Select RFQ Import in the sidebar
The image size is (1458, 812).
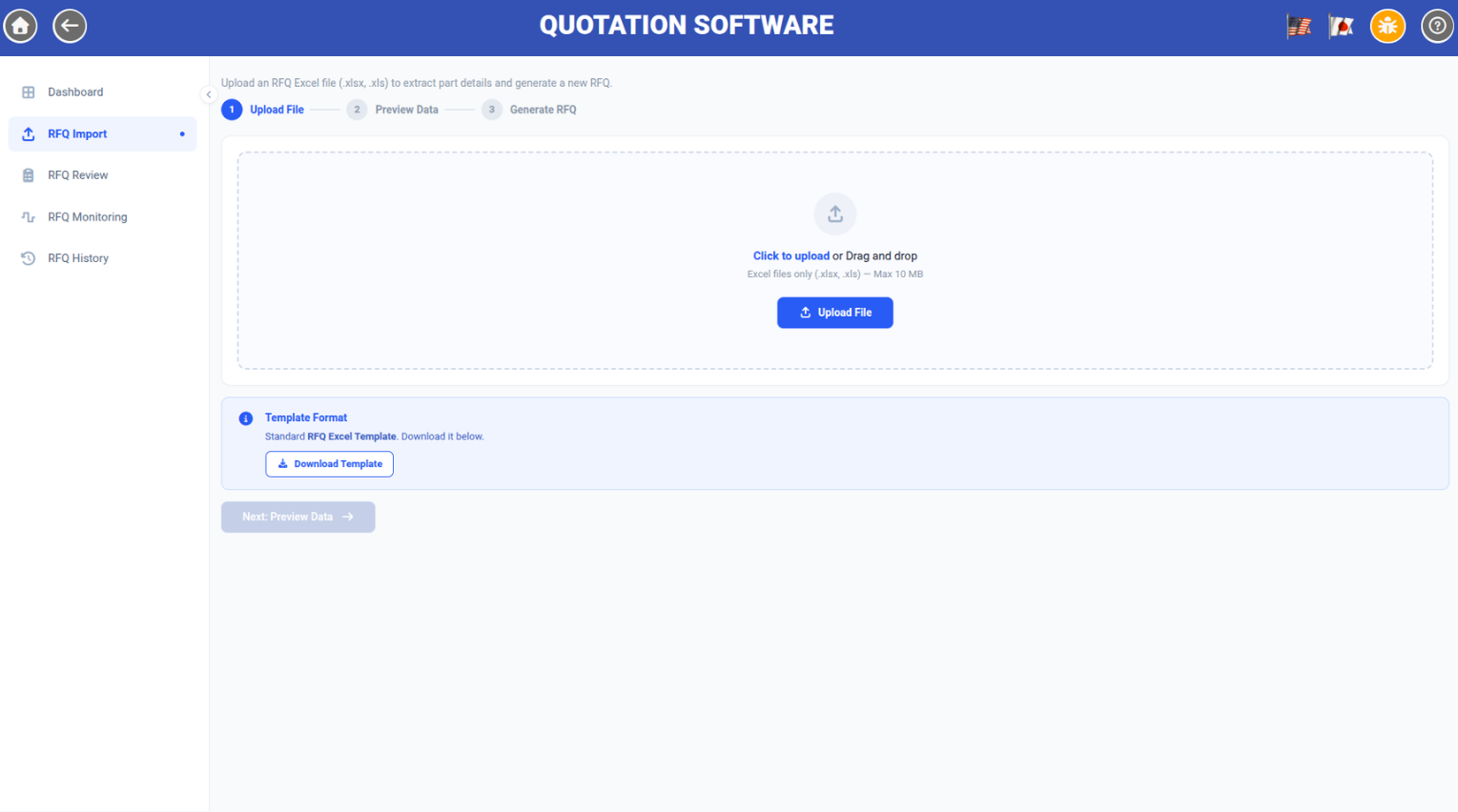pos(103,134)
